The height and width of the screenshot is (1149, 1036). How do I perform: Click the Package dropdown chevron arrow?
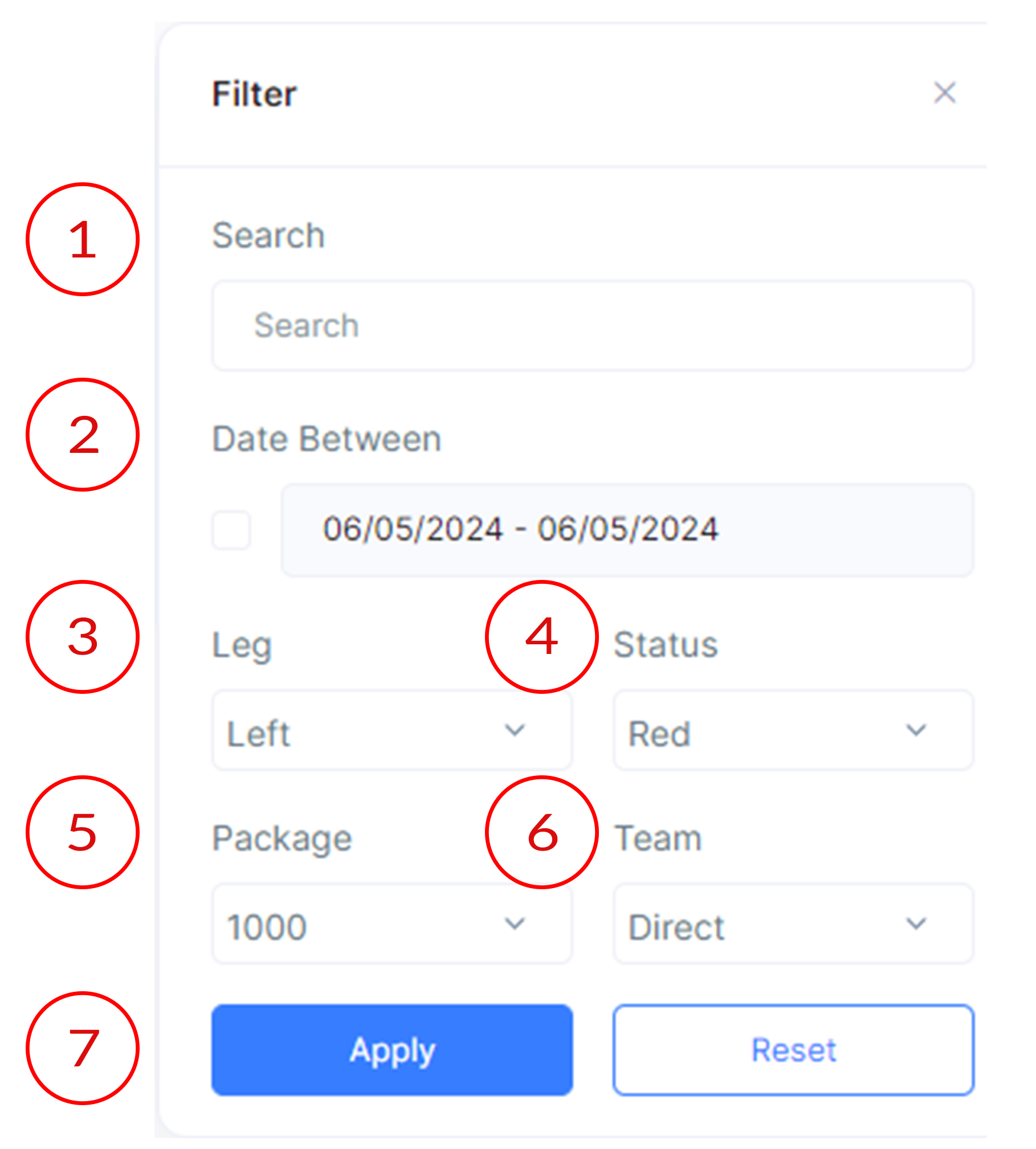click(515, 923)
